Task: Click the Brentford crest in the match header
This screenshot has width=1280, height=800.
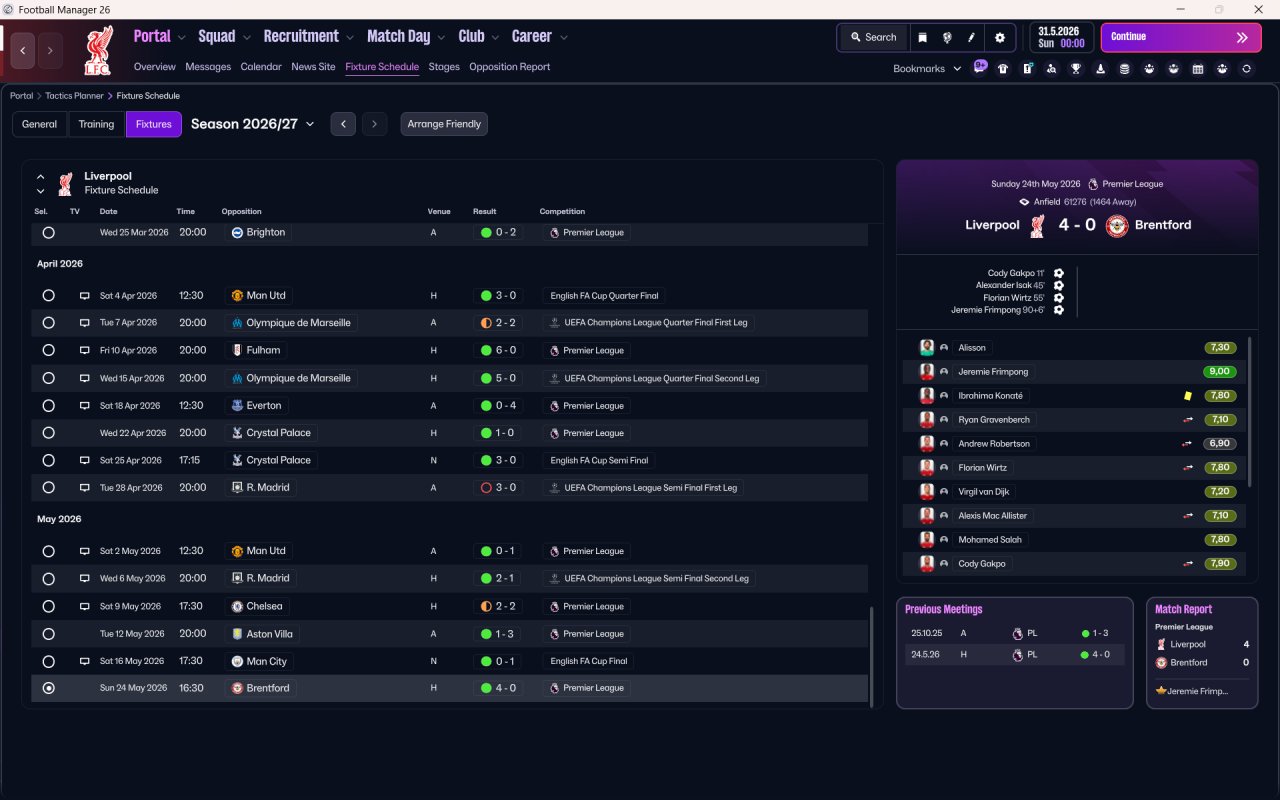Action: pos(1116,225)
